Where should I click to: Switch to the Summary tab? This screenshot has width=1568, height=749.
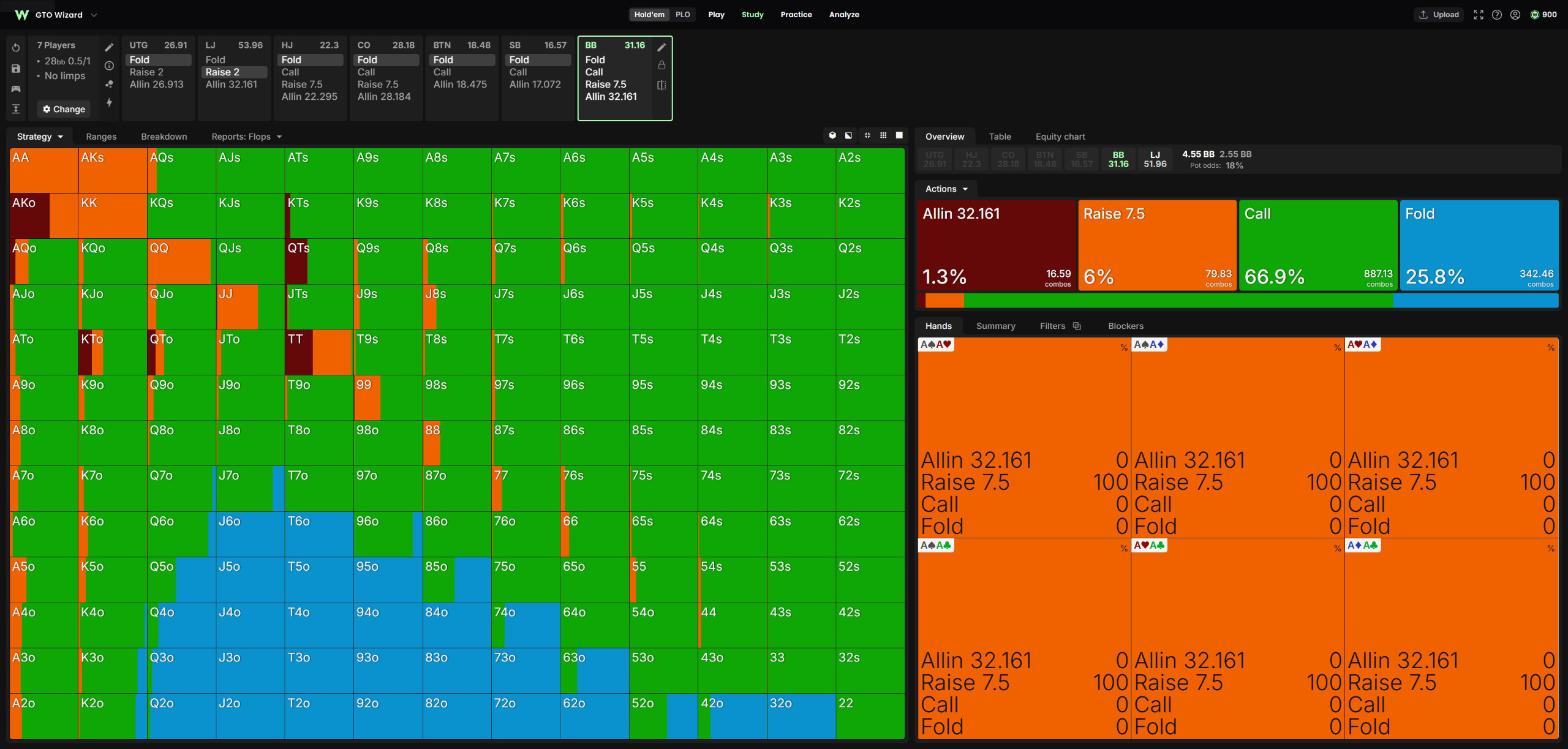pyautogui.click(x=995, y=326)
